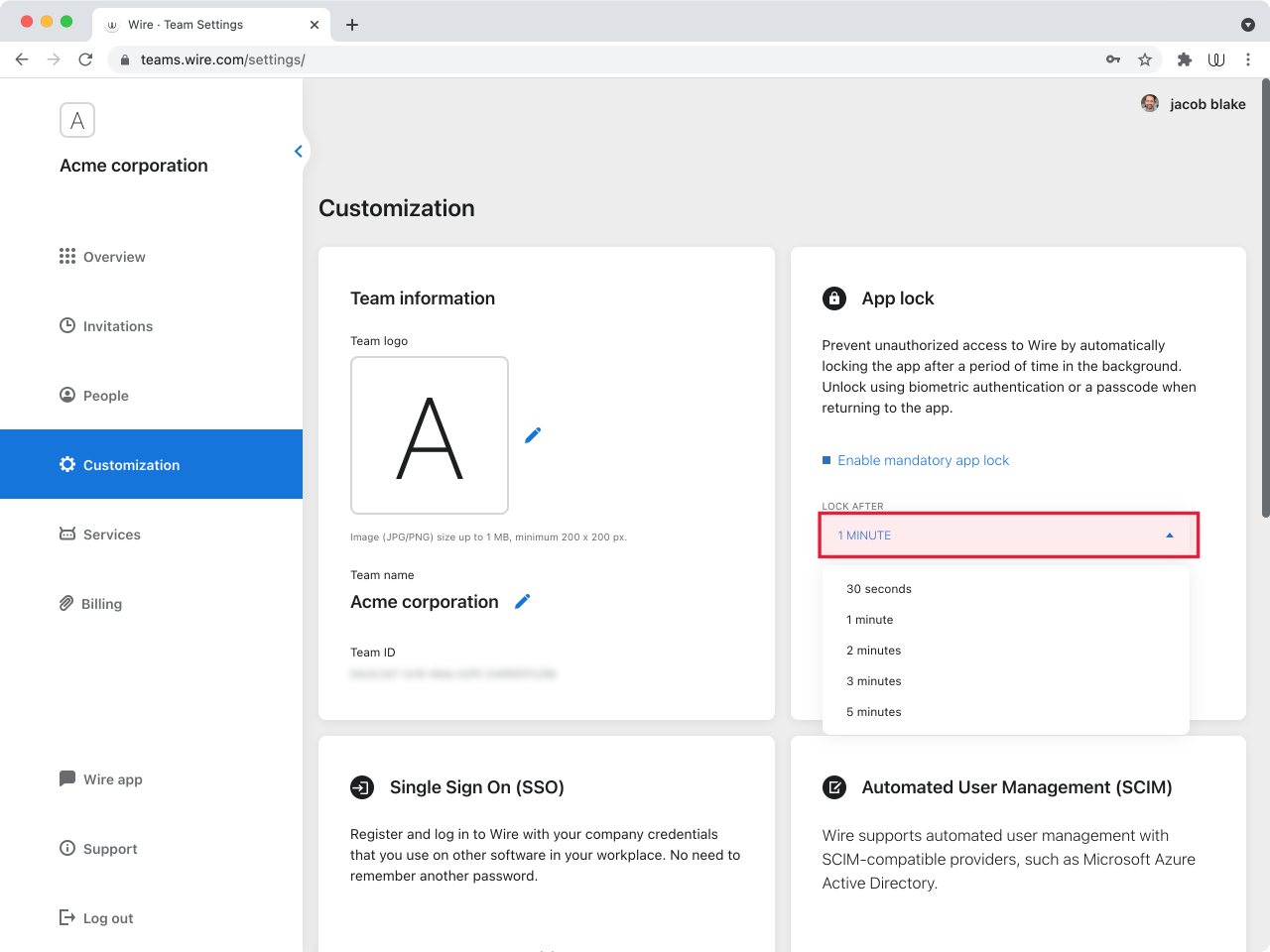
Task: Open a new browser tab
Action: [352, 25]
